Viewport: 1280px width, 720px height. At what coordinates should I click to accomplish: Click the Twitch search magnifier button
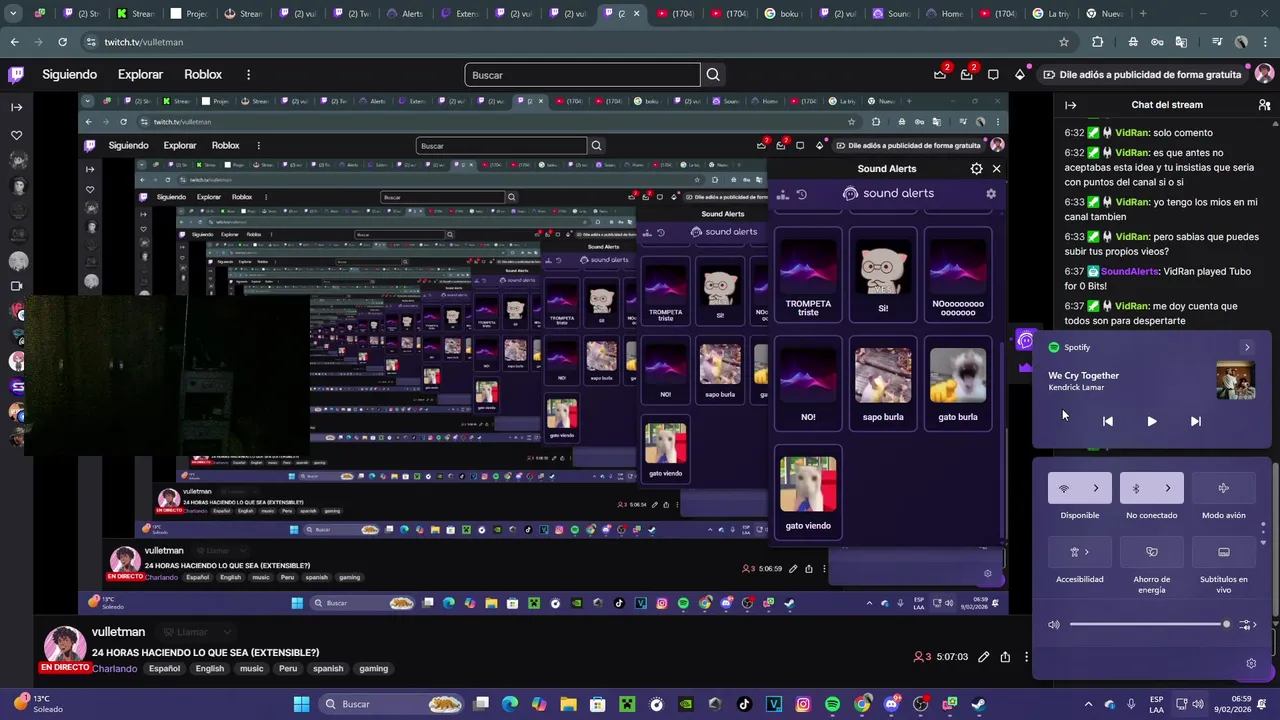713,75
